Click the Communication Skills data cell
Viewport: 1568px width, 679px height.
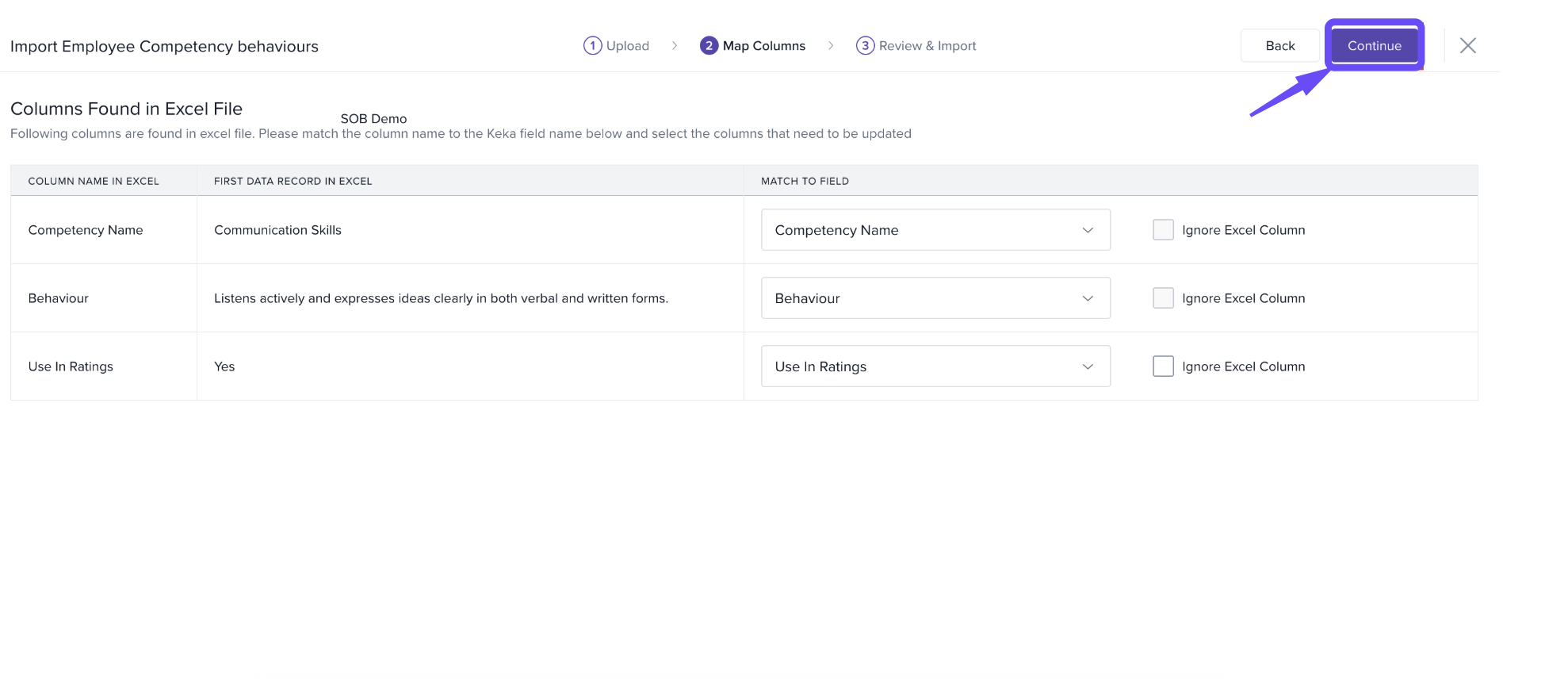(277, 230)
